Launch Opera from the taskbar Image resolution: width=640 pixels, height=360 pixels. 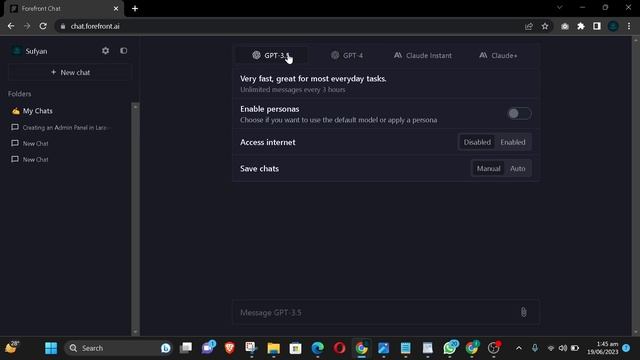pos(340,348)
